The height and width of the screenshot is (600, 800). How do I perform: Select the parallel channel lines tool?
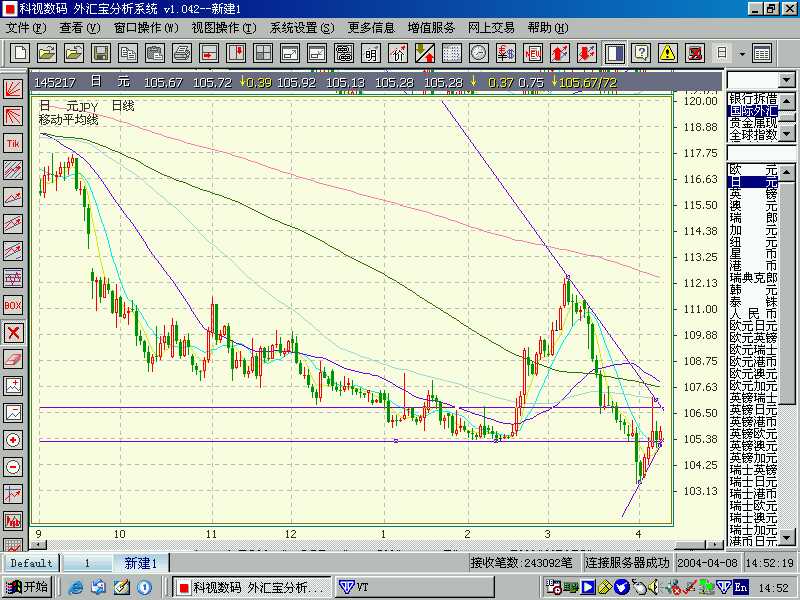(13, 170)
